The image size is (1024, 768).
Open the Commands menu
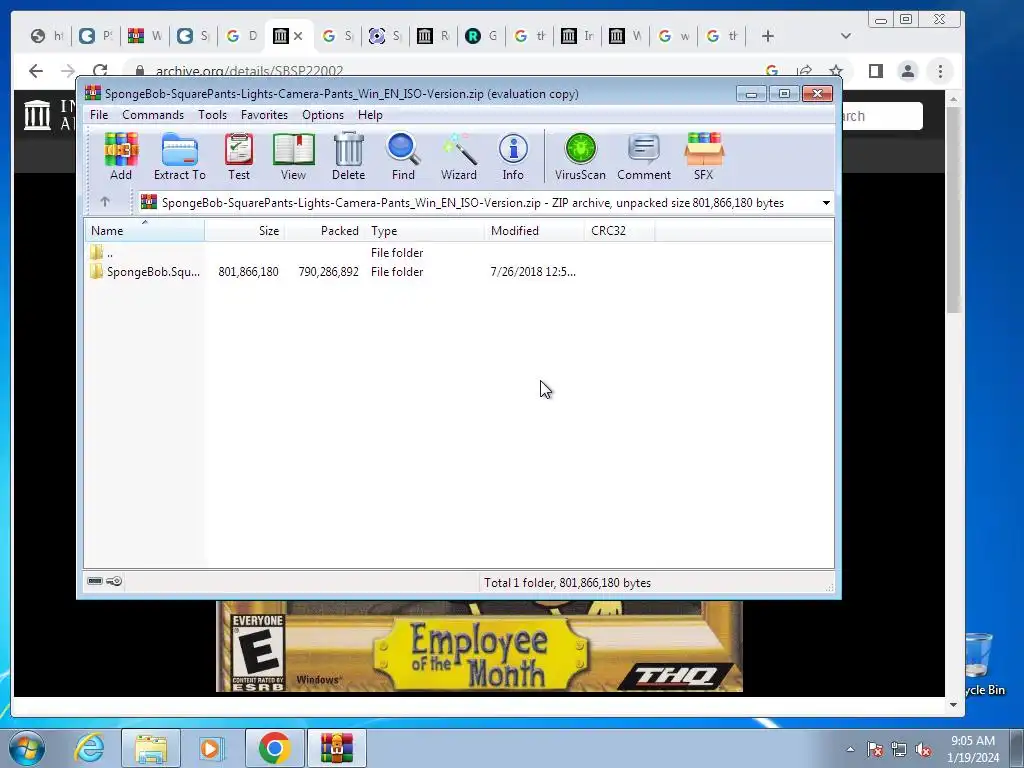click(x=153, y=115)
